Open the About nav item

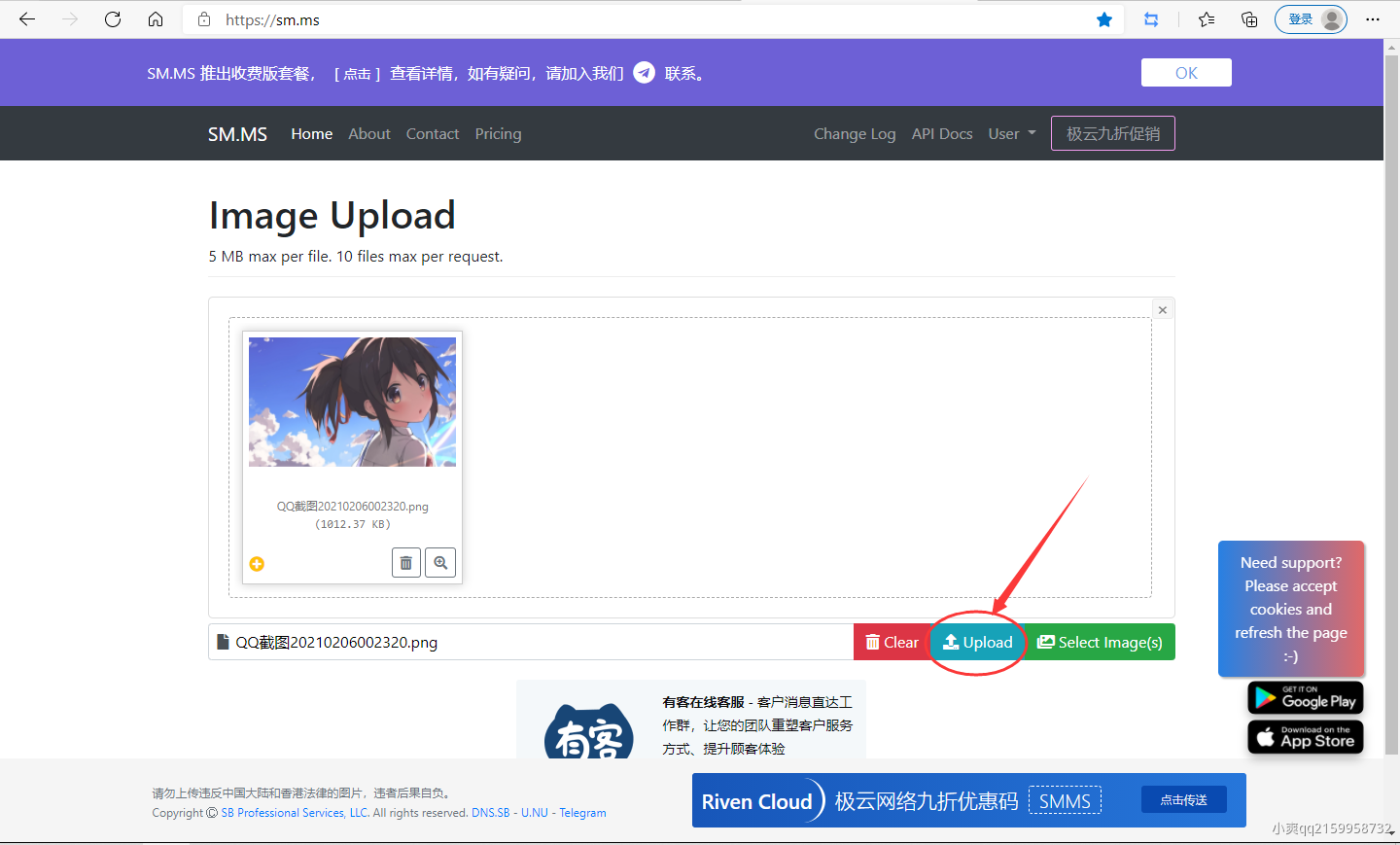pyautogui.click(x=369, y=134)
